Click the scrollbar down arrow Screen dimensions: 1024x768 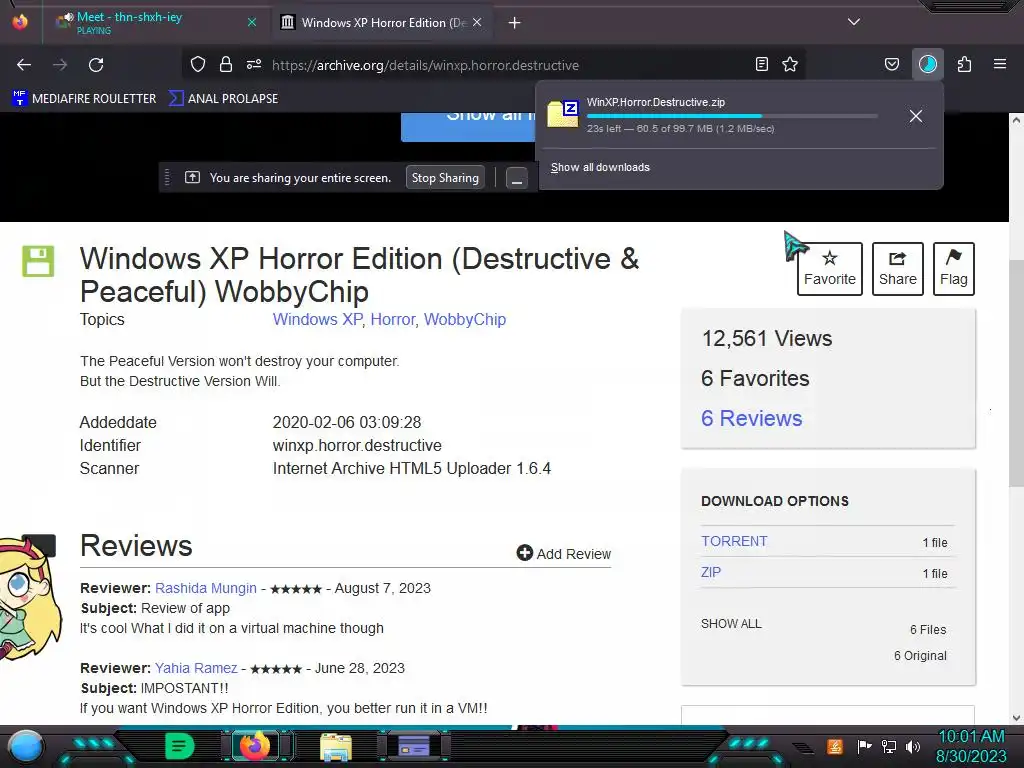[1016, 718]
